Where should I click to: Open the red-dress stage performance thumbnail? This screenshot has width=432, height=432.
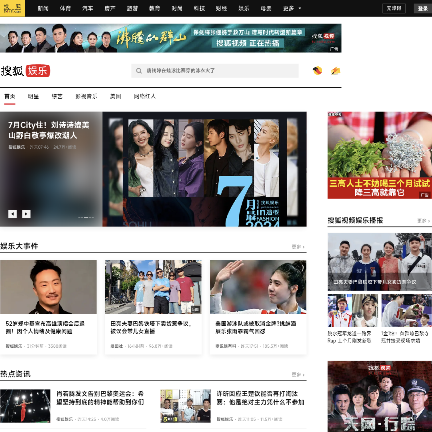25,406
